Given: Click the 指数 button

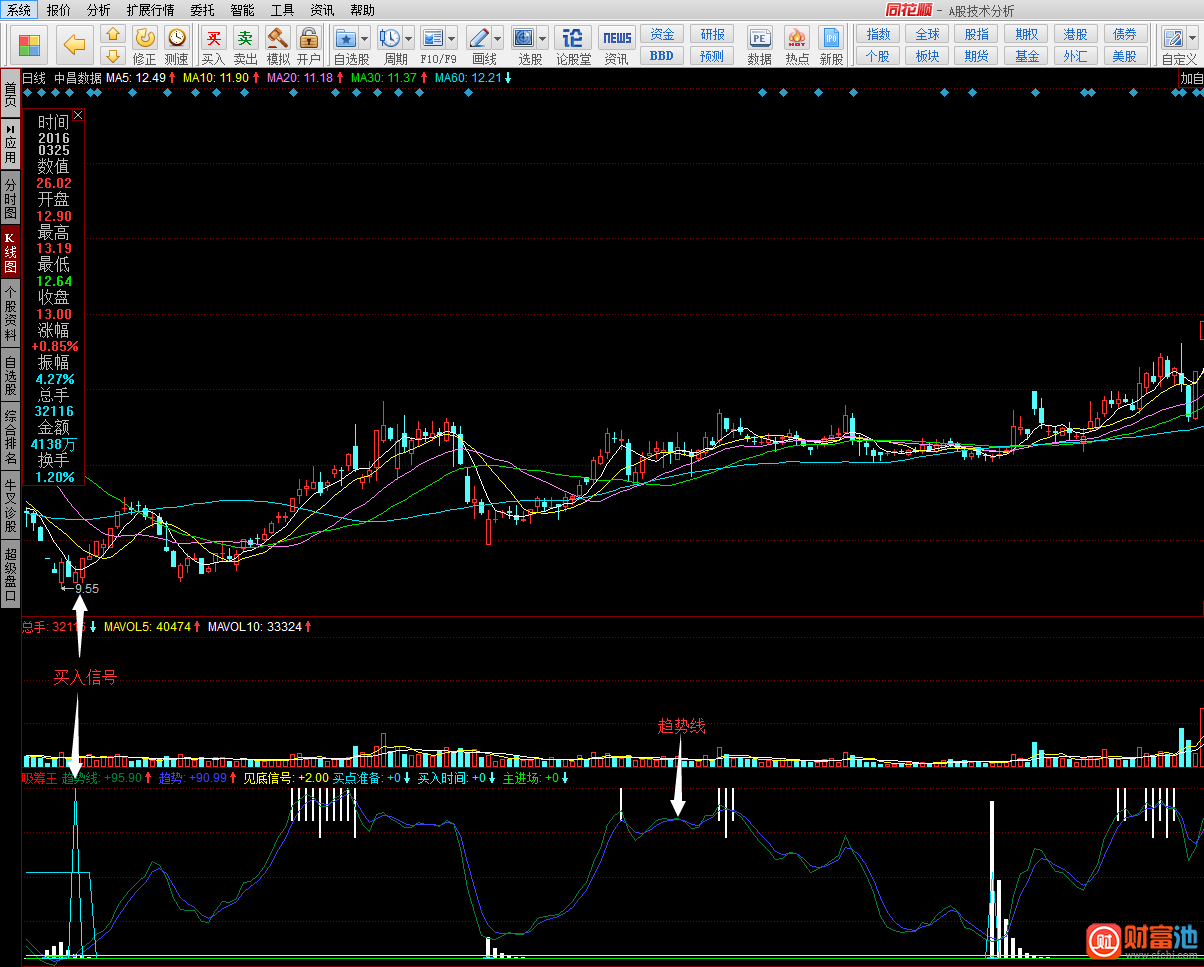Looking at the screenshot, I should 878,34.
